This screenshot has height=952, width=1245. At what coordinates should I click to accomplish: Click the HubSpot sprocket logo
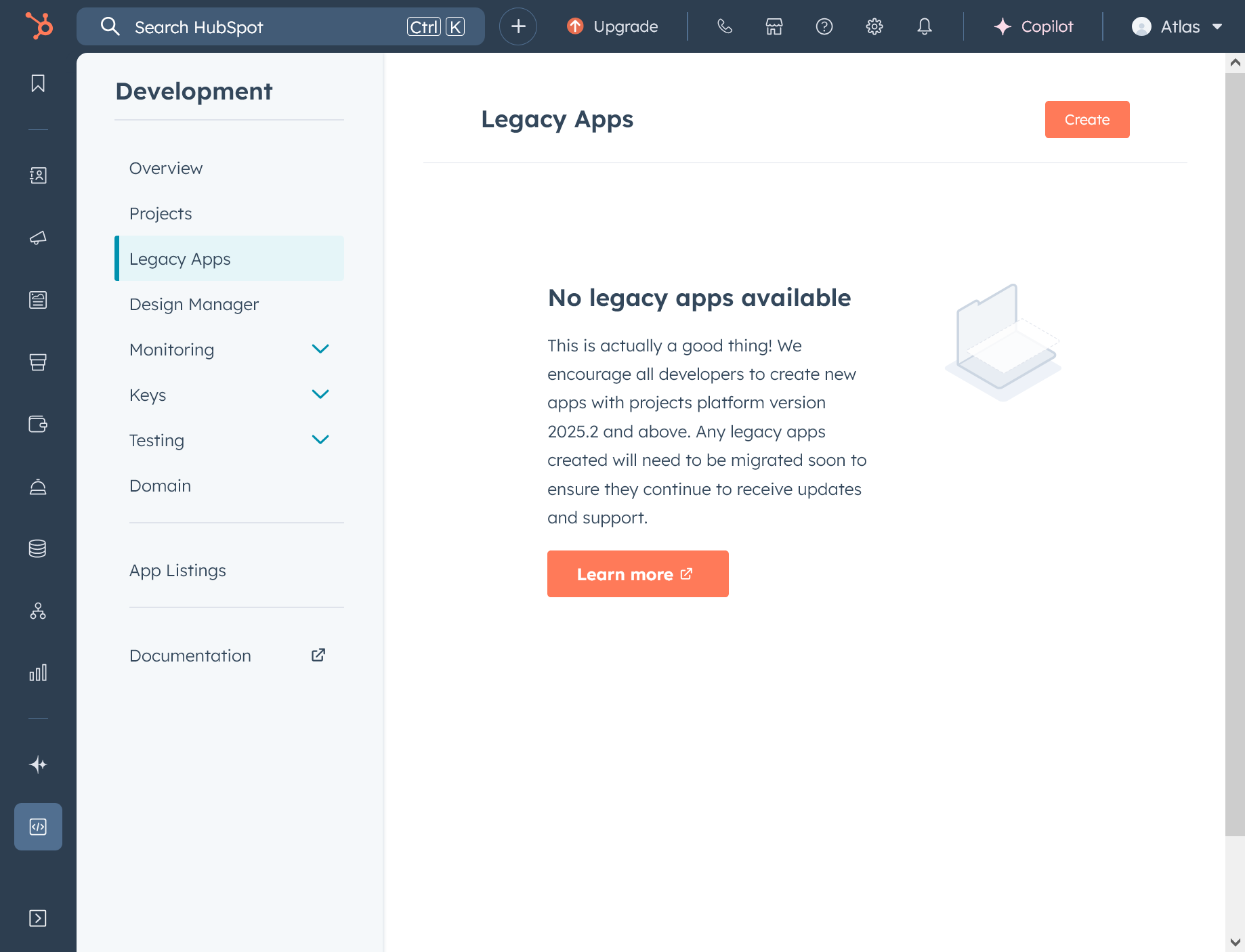[39, 26]
